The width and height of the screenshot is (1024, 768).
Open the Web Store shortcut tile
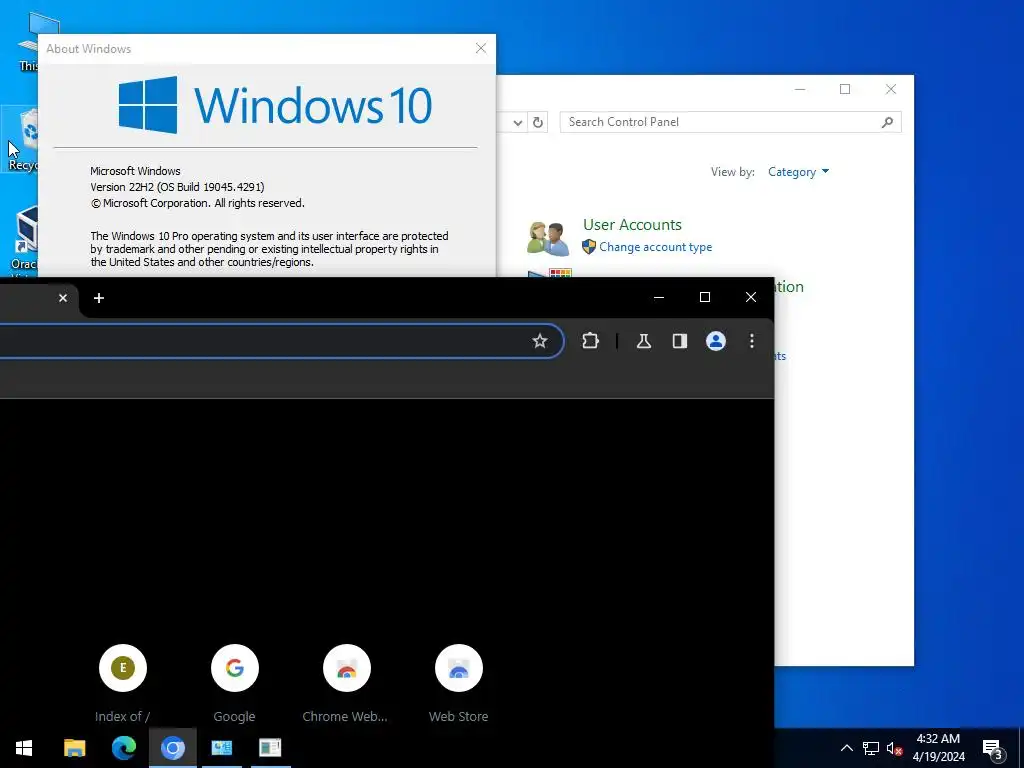tap(458, 684)
